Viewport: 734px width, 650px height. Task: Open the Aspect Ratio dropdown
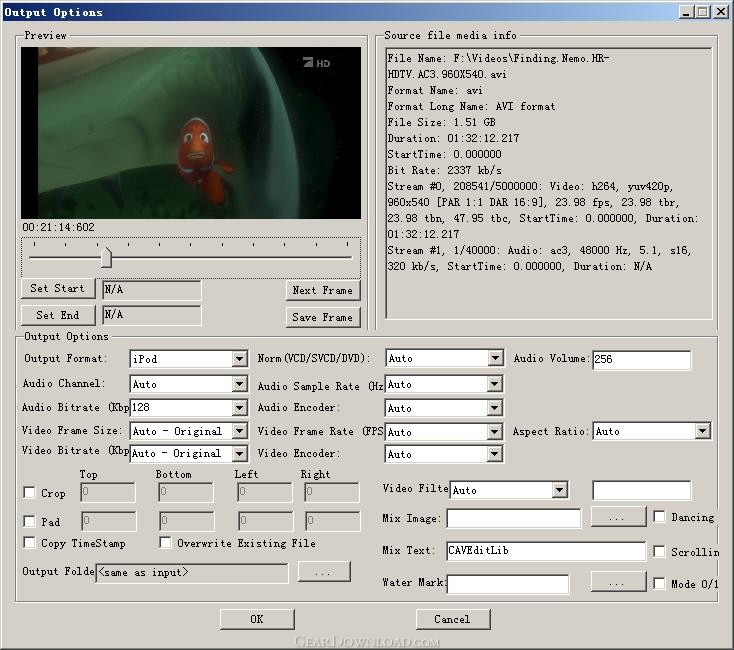coord(652,431)
